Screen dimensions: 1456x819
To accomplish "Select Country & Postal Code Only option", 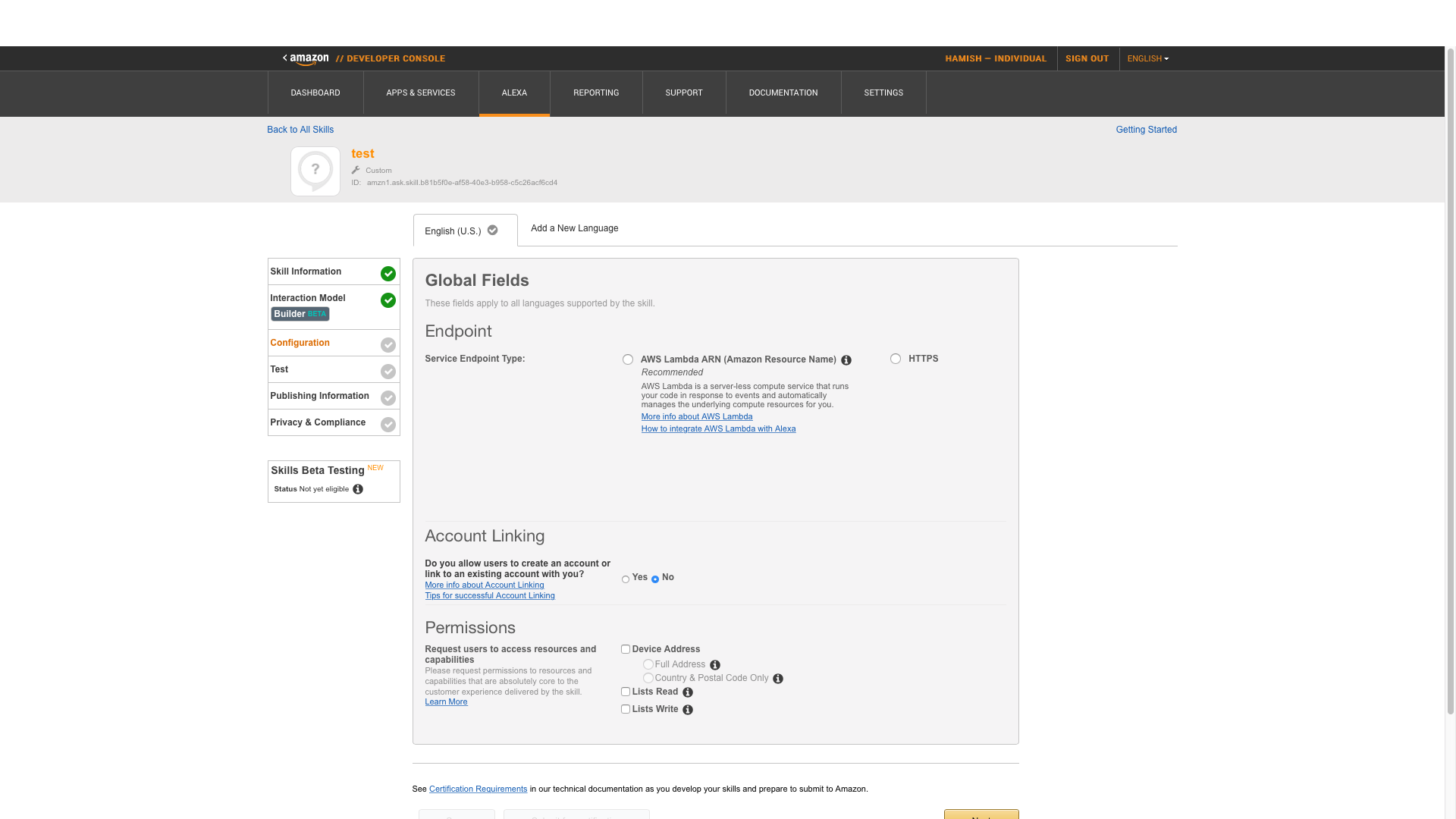I will tap(648, 678).
